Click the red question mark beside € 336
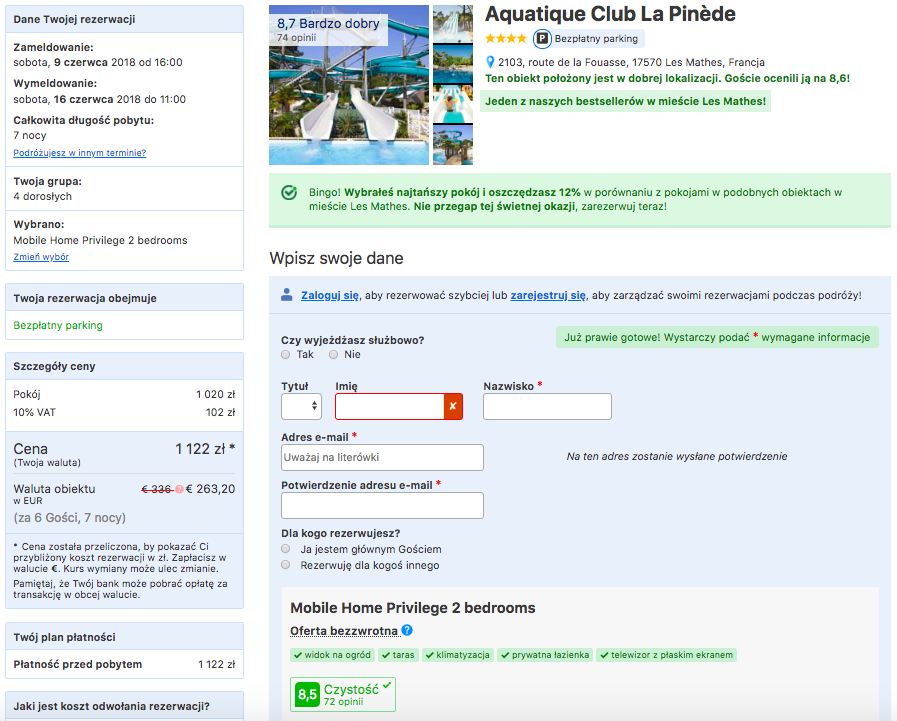 (x=179, y=489)
